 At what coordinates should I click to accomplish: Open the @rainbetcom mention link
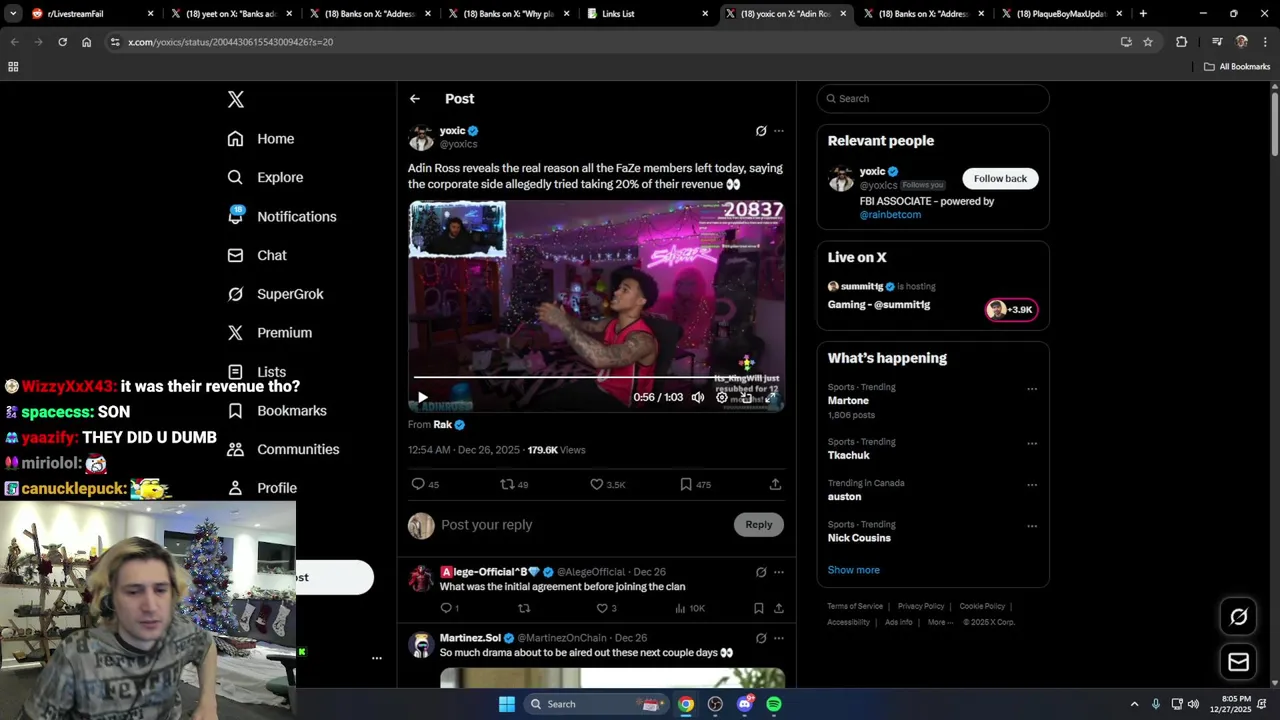point(890,215)
